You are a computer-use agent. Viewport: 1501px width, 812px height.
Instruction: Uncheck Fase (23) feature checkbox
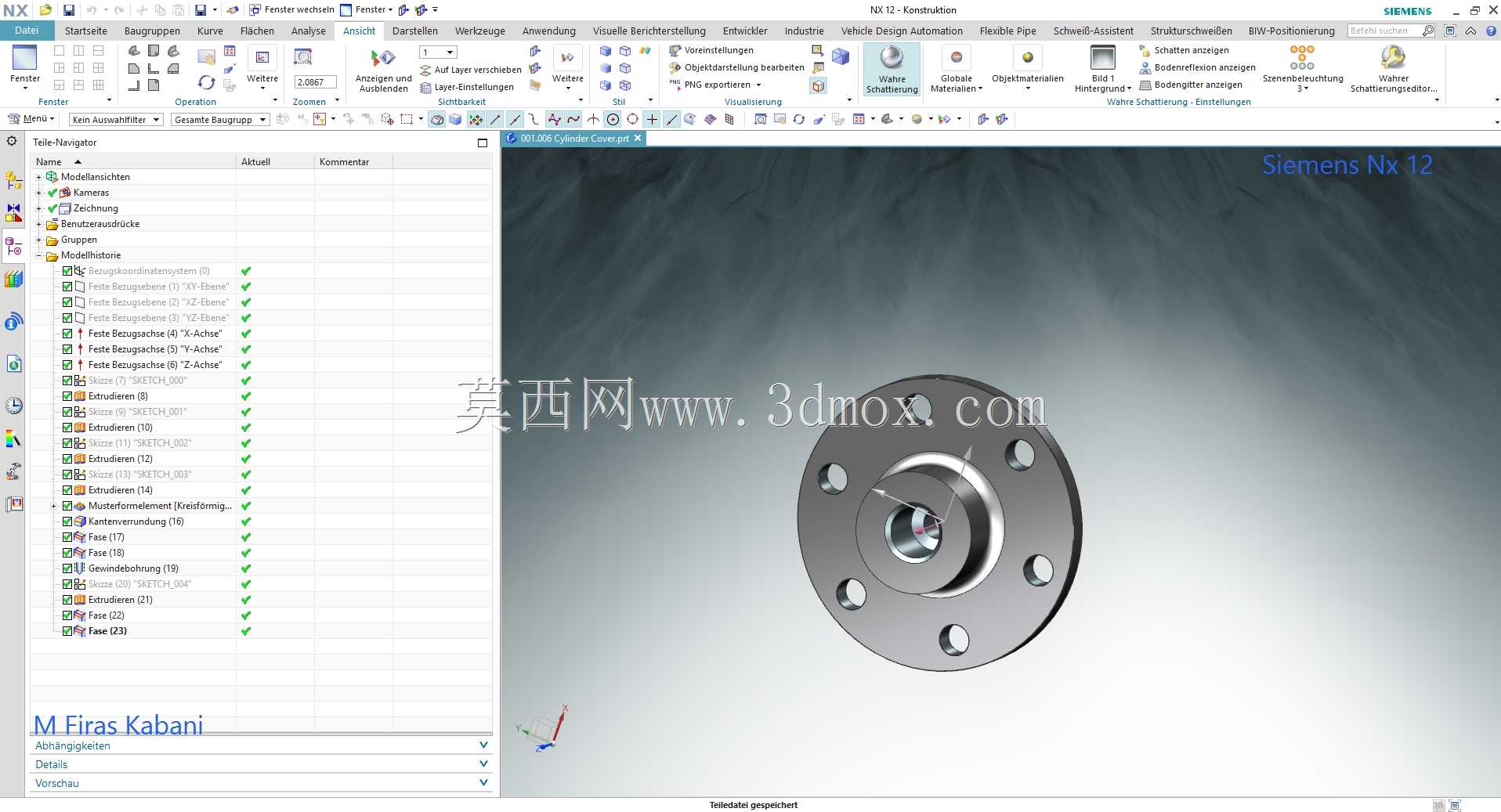click(67, 631)
